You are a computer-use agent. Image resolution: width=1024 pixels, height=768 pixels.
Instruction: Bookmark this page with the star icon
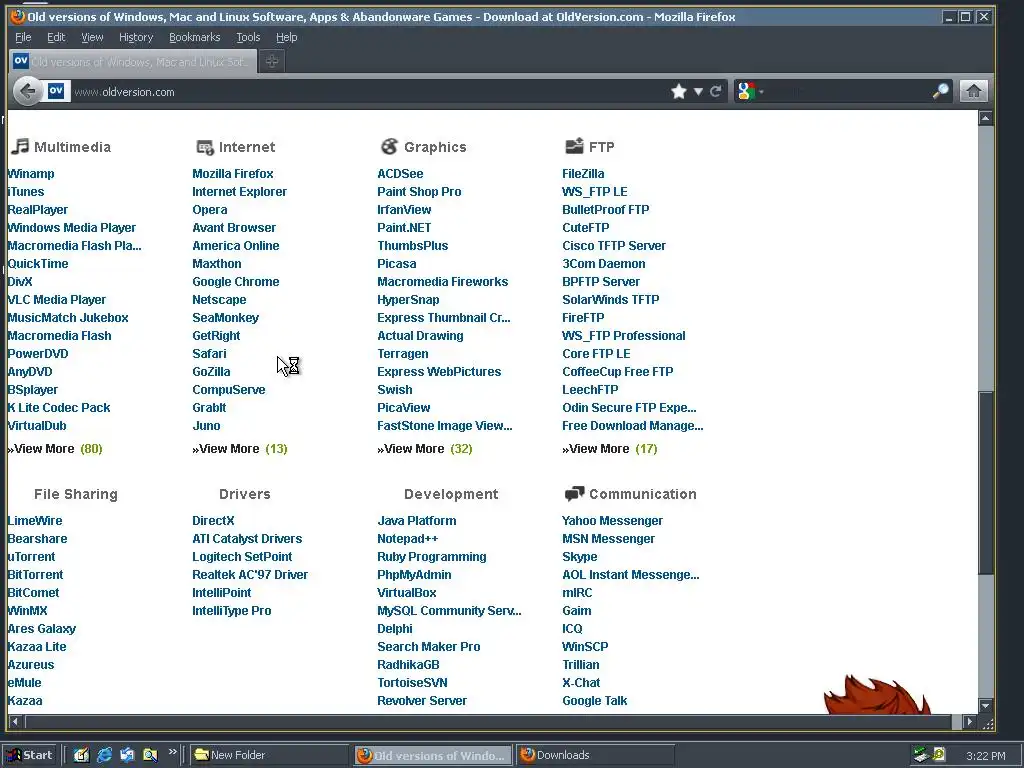[x=679, y=91]
